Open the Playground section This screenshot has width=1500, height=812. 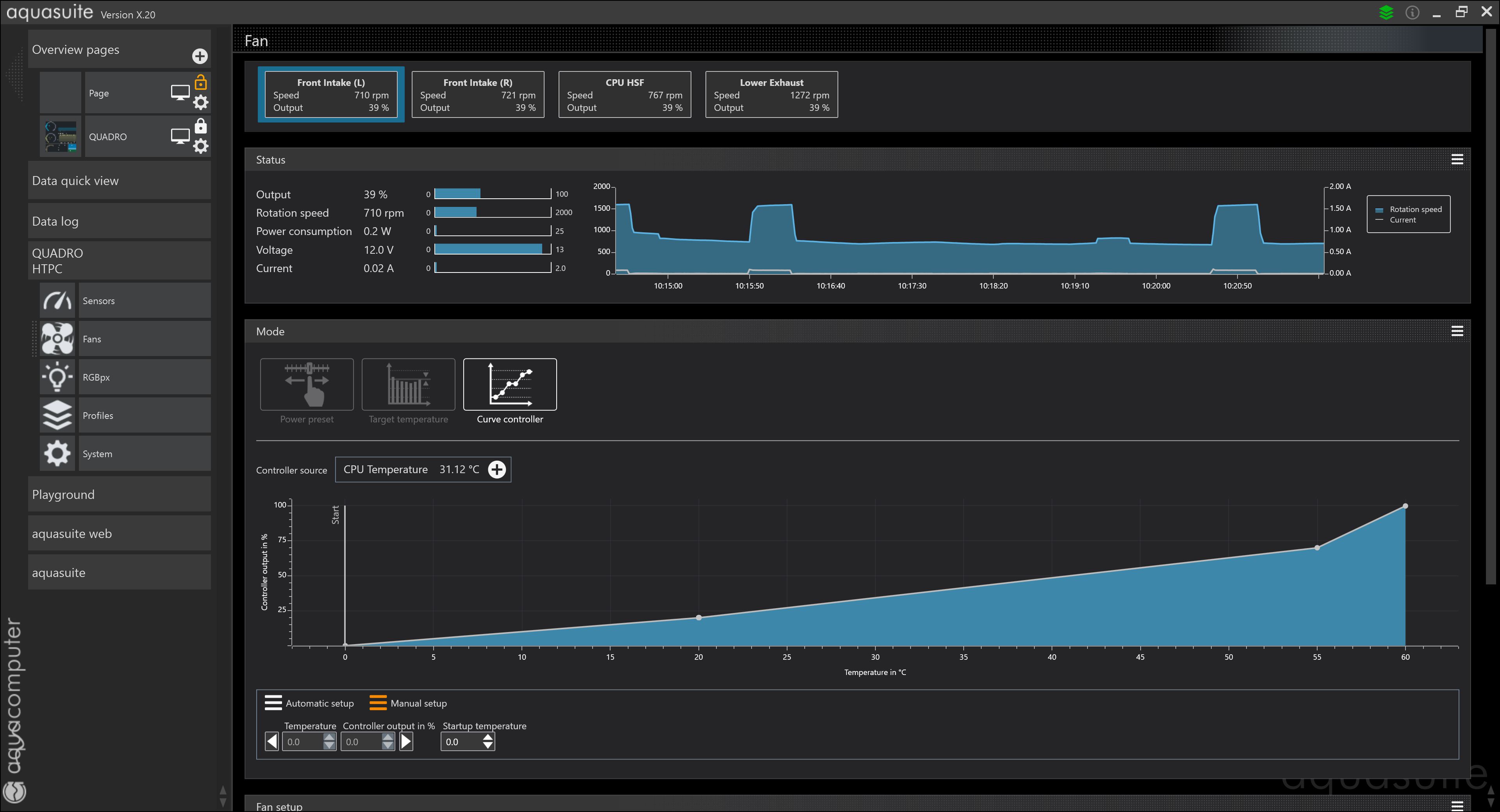tap(120, 494)
